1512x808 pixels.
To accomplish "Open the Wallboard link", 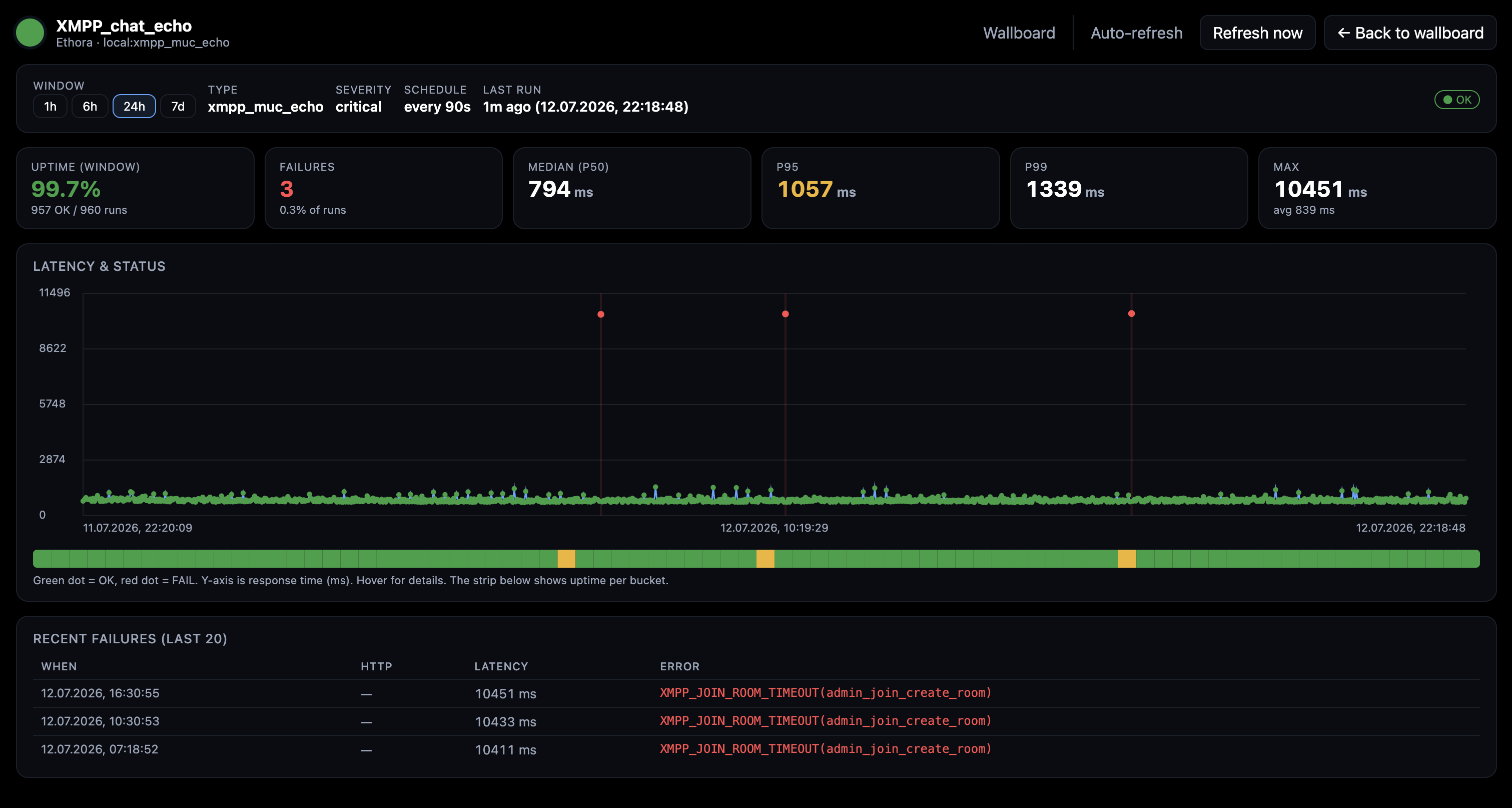I will click(1019, 33).
